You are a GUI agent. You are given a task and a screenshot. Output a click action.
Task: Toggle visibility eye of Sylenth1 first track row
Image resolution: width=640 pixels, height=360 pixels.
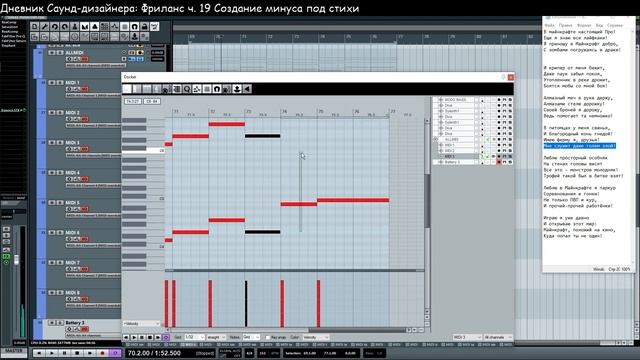coord(440,111)
